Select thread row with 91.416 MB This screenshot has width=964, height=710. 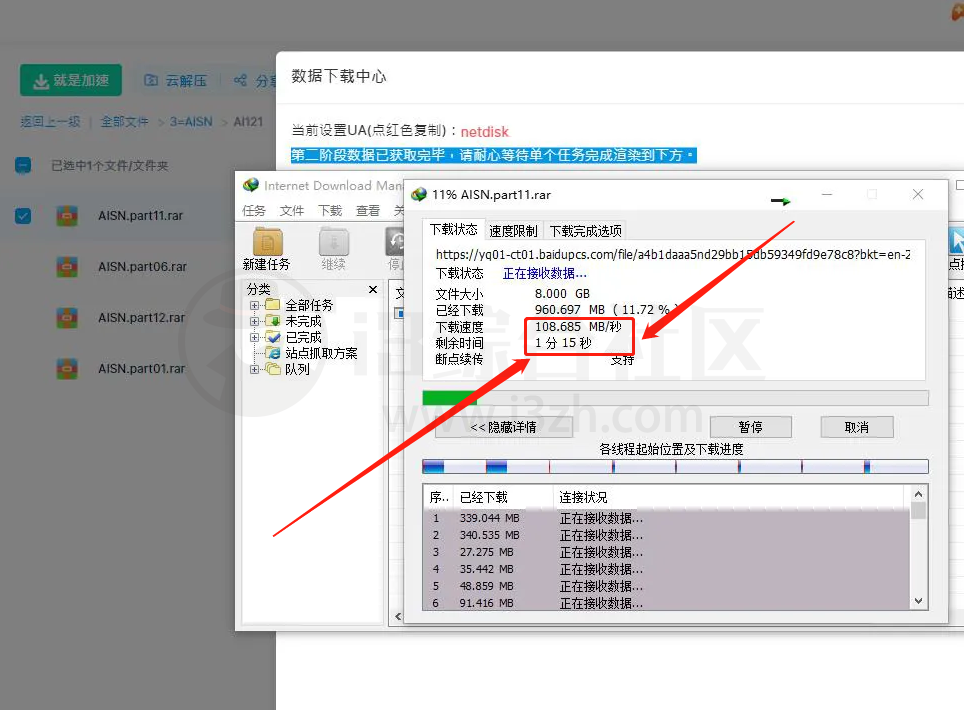pos(667,603)
